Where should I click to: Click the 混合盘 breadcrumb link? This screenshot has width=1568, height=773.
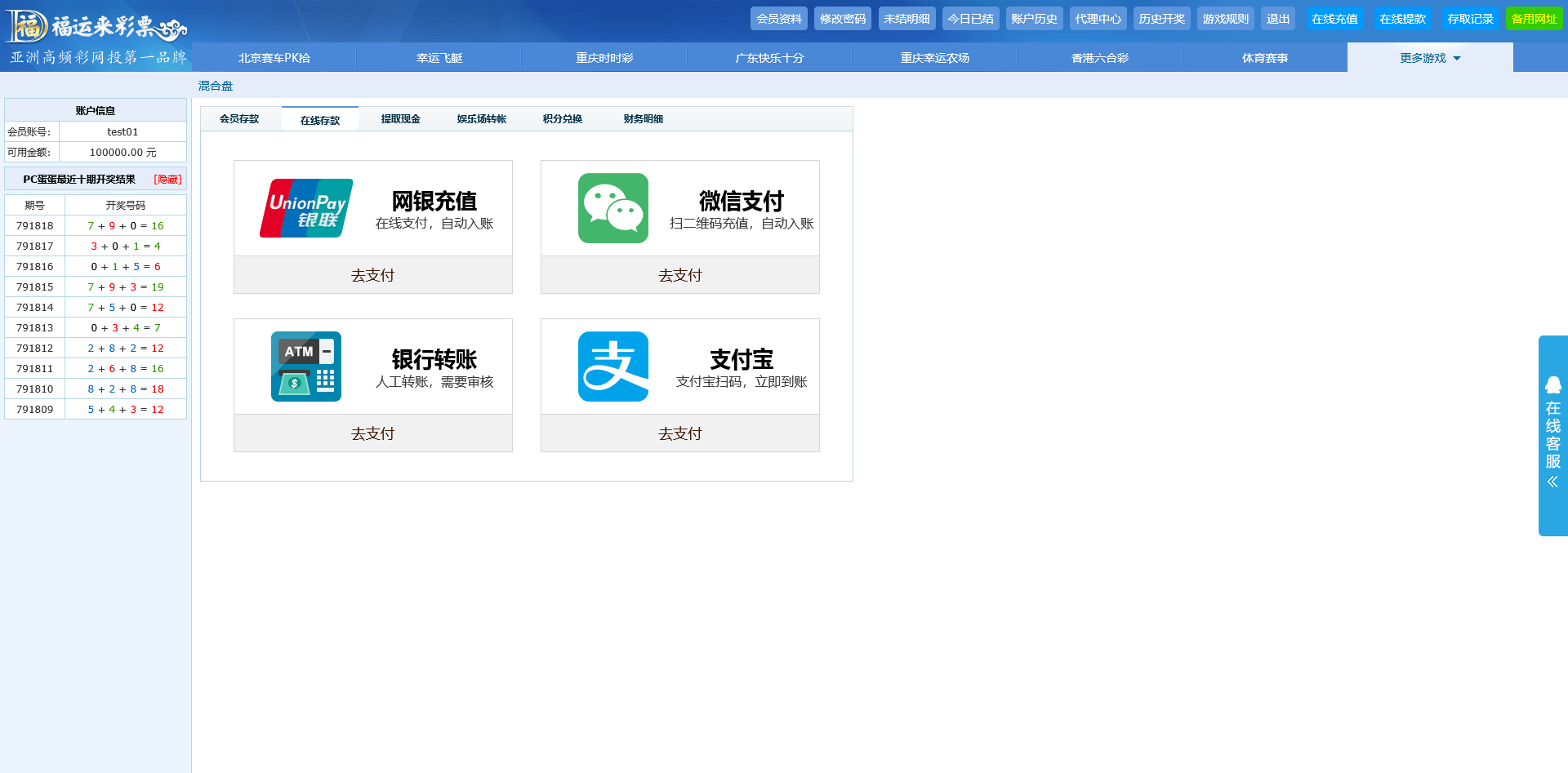click(213, 85)
